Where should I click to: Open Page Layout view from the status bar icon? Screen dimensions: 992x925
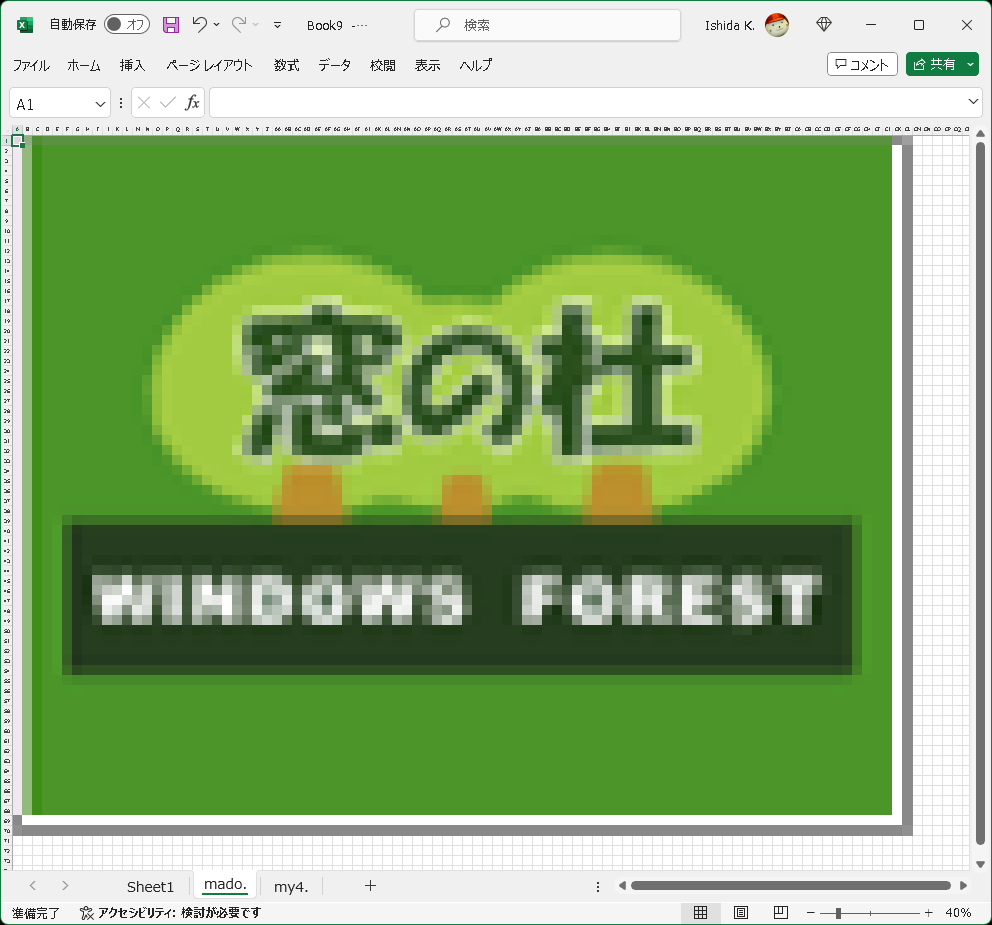click(x=740, y=912)
